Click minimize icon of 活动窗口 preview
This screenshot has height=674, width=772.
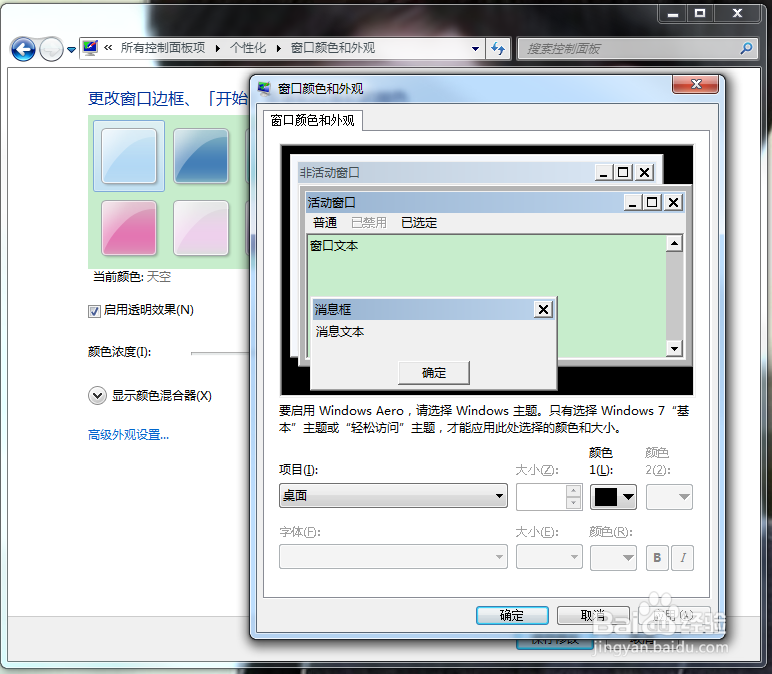[633, 202]
